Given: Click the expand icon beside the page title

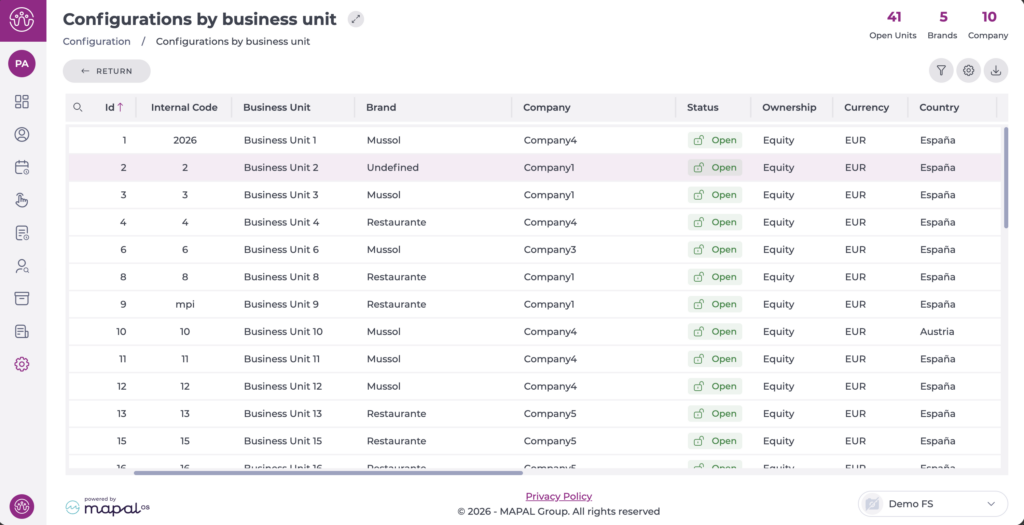Looking at the screenshot, I should 356,19.
